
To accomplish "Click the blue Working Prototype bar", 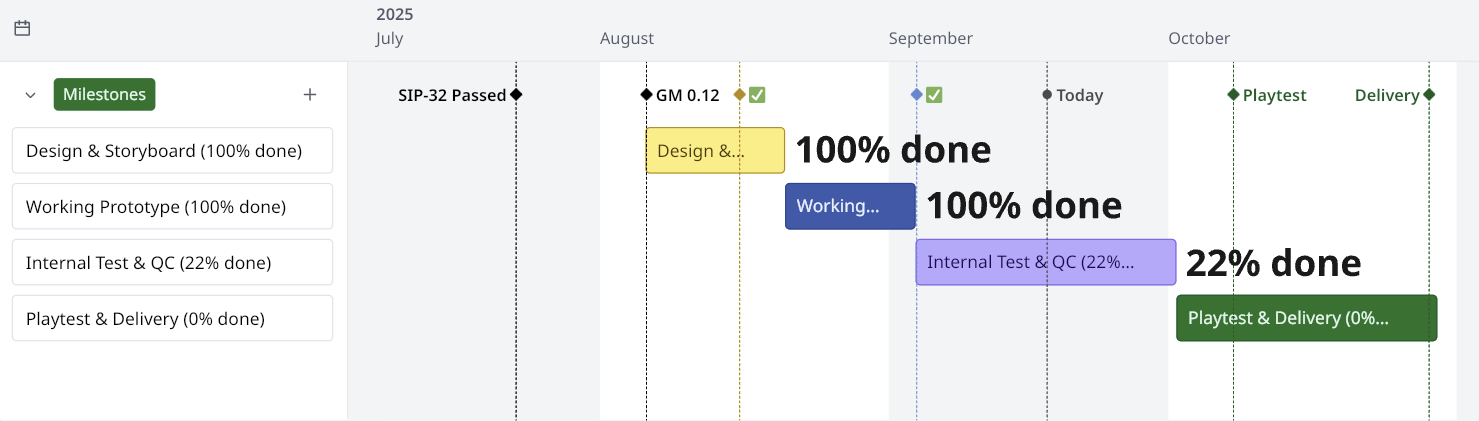I will pos(850,207).
